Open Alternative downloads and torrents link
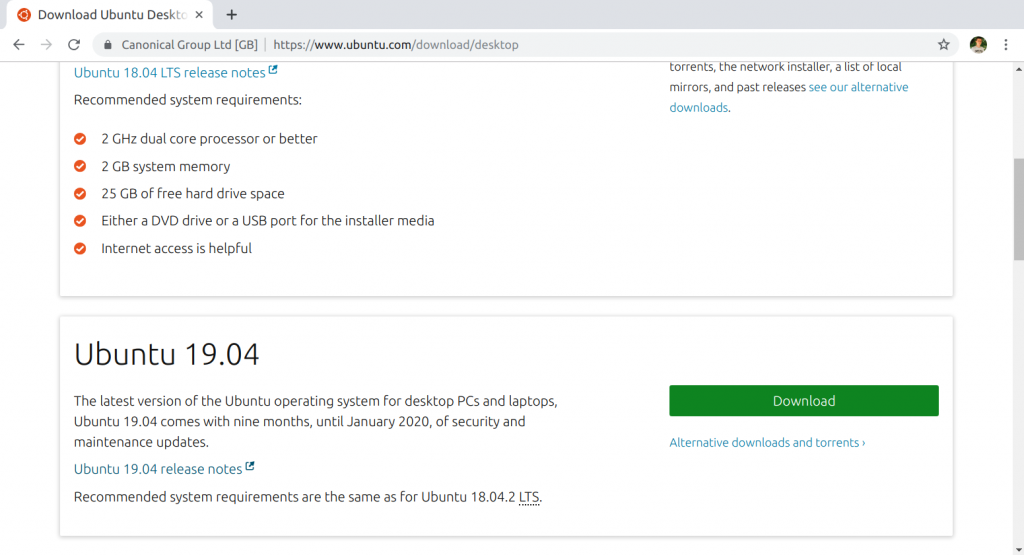Screen dimensions: 1024x555 pos(767,443)
